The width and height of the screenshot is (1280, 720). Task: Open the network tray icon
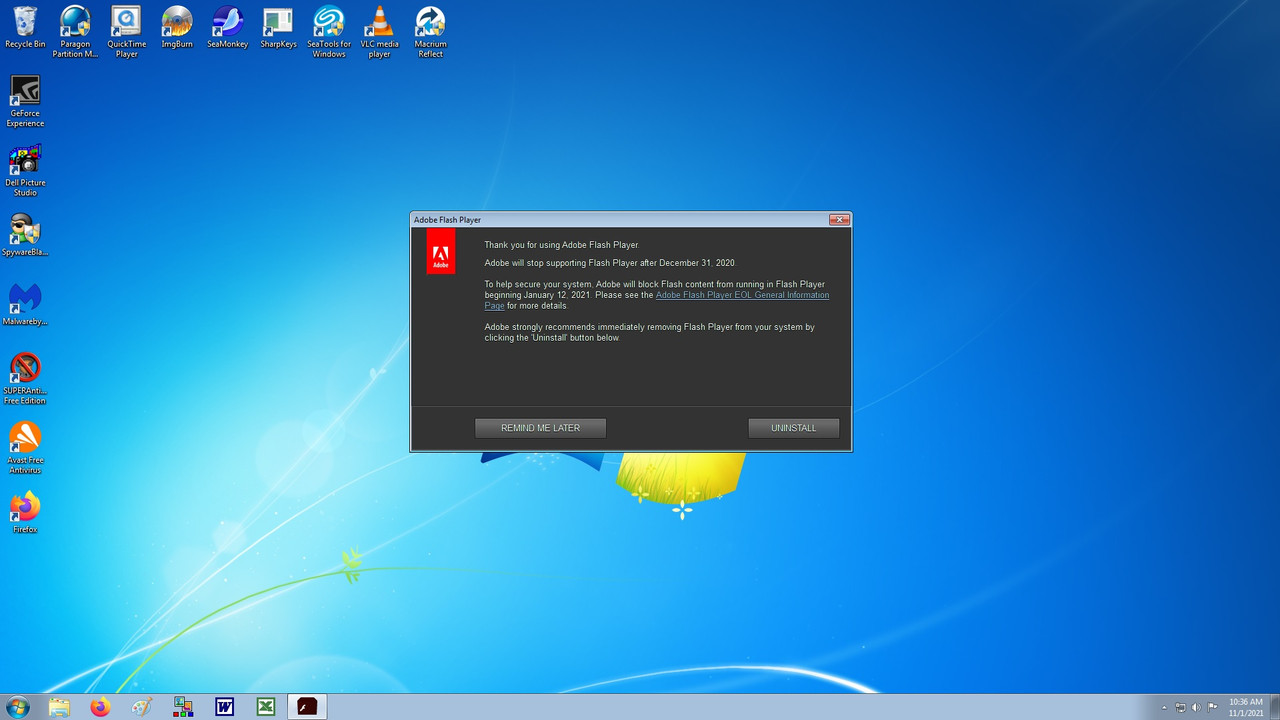click(1181, 708)
